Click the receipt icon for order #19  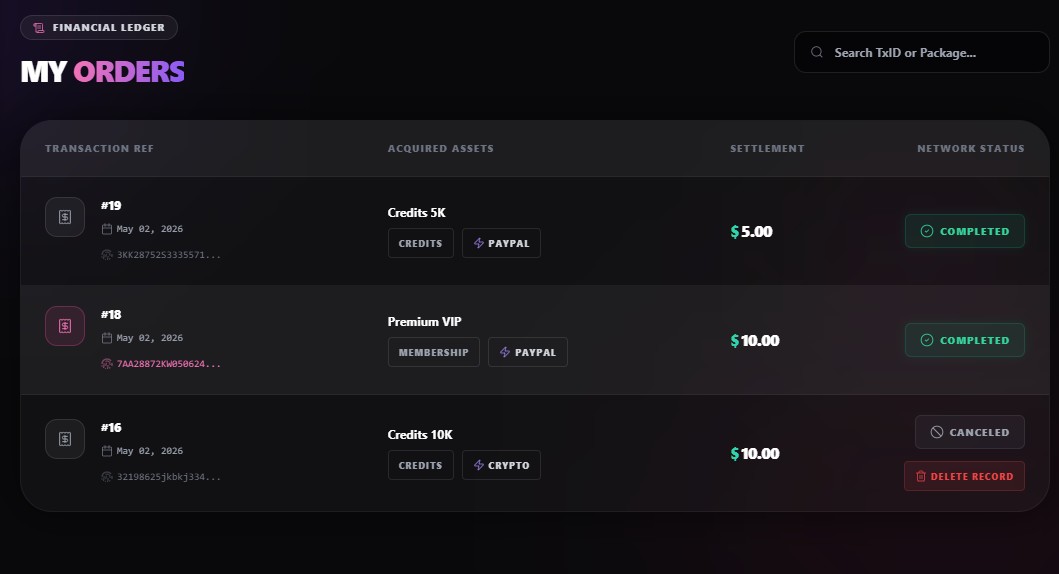(x=65, y=217)
